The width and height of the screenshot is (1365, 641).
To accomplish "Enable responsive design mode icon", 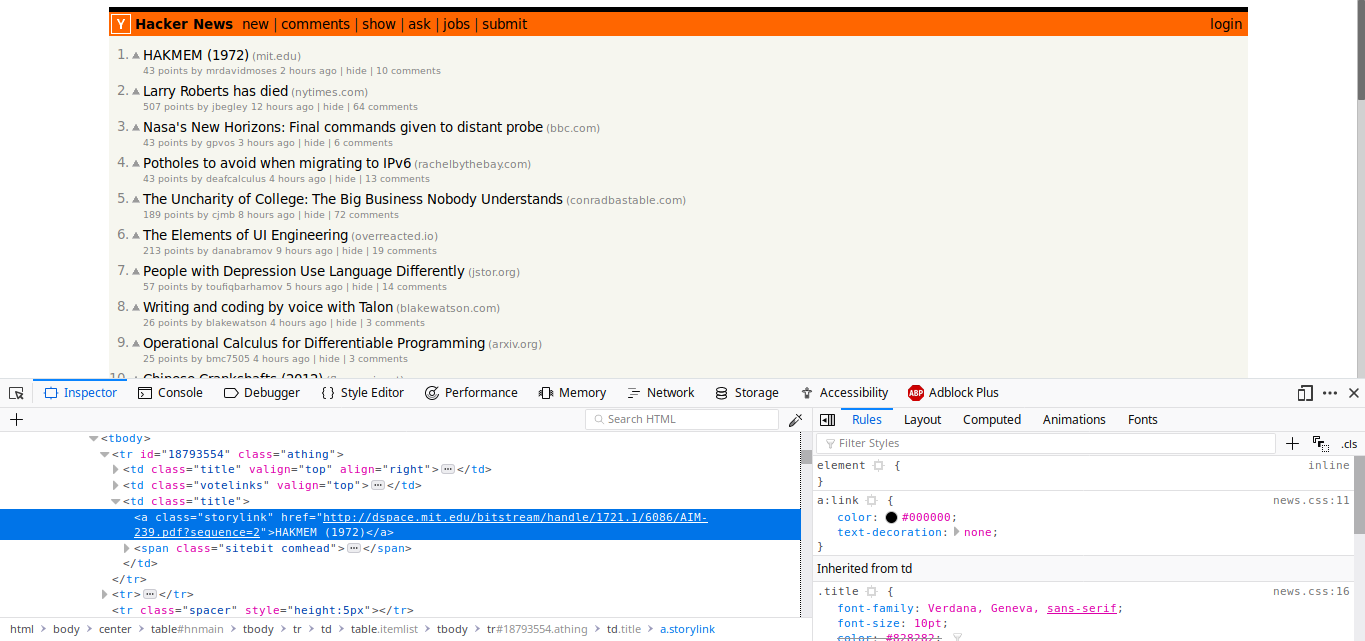I will point(1305,393).
